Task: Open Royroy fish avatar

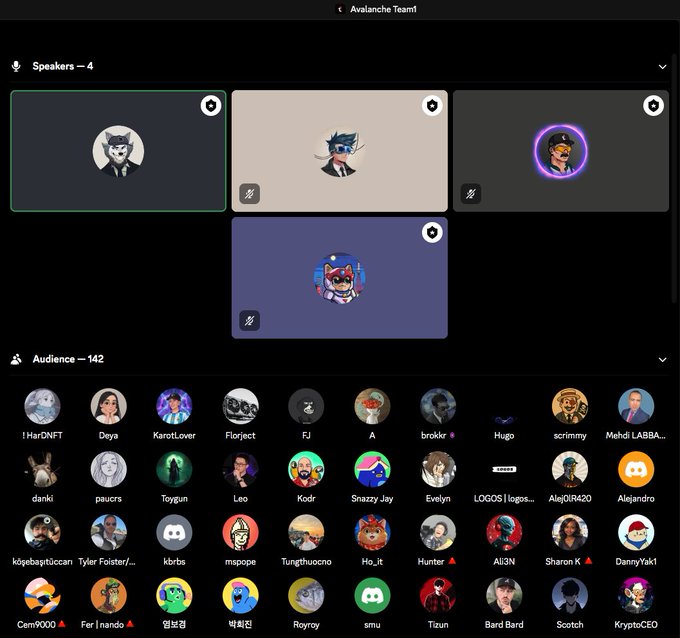Action: point(306,595)
